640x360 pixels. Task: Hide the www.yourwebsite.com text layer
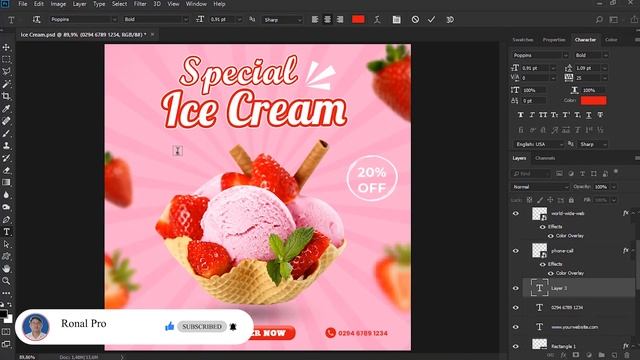point(516,327)
